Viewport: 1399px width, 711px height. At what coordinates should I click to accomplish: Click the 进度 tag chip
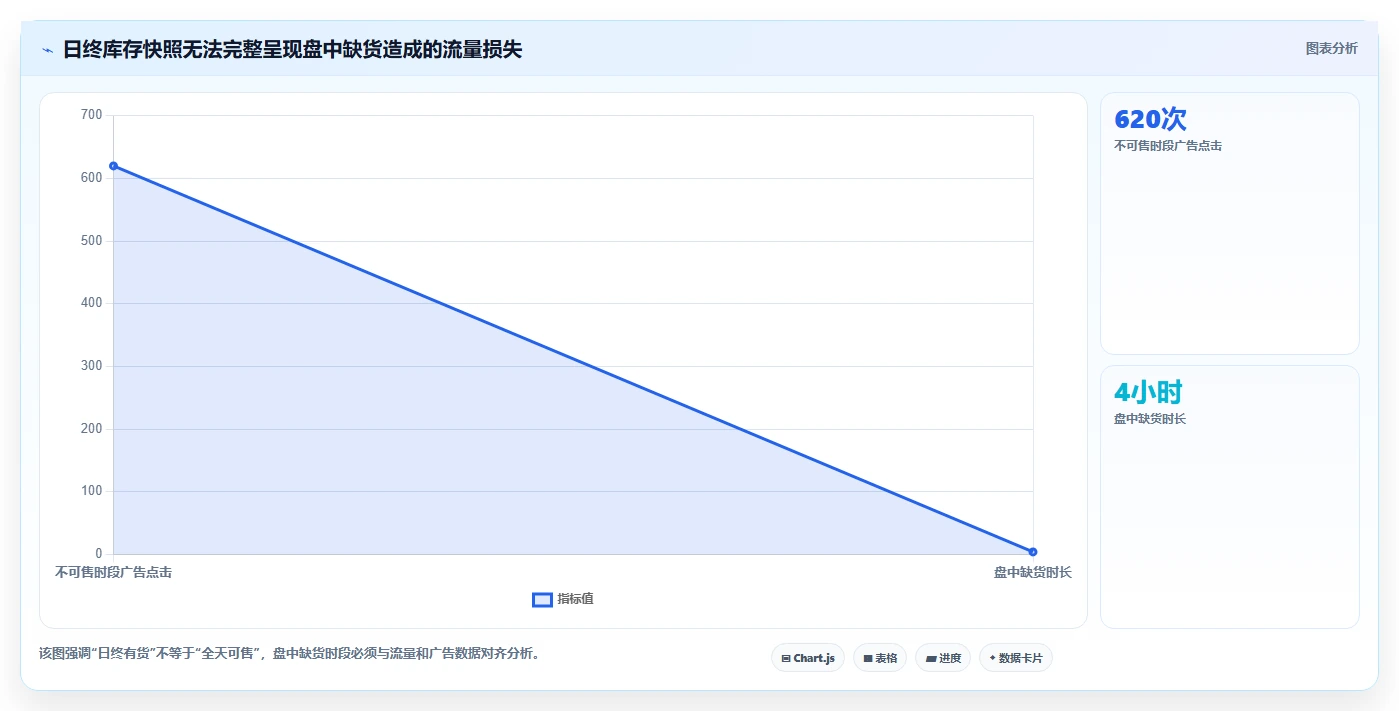tap(943, 658)
